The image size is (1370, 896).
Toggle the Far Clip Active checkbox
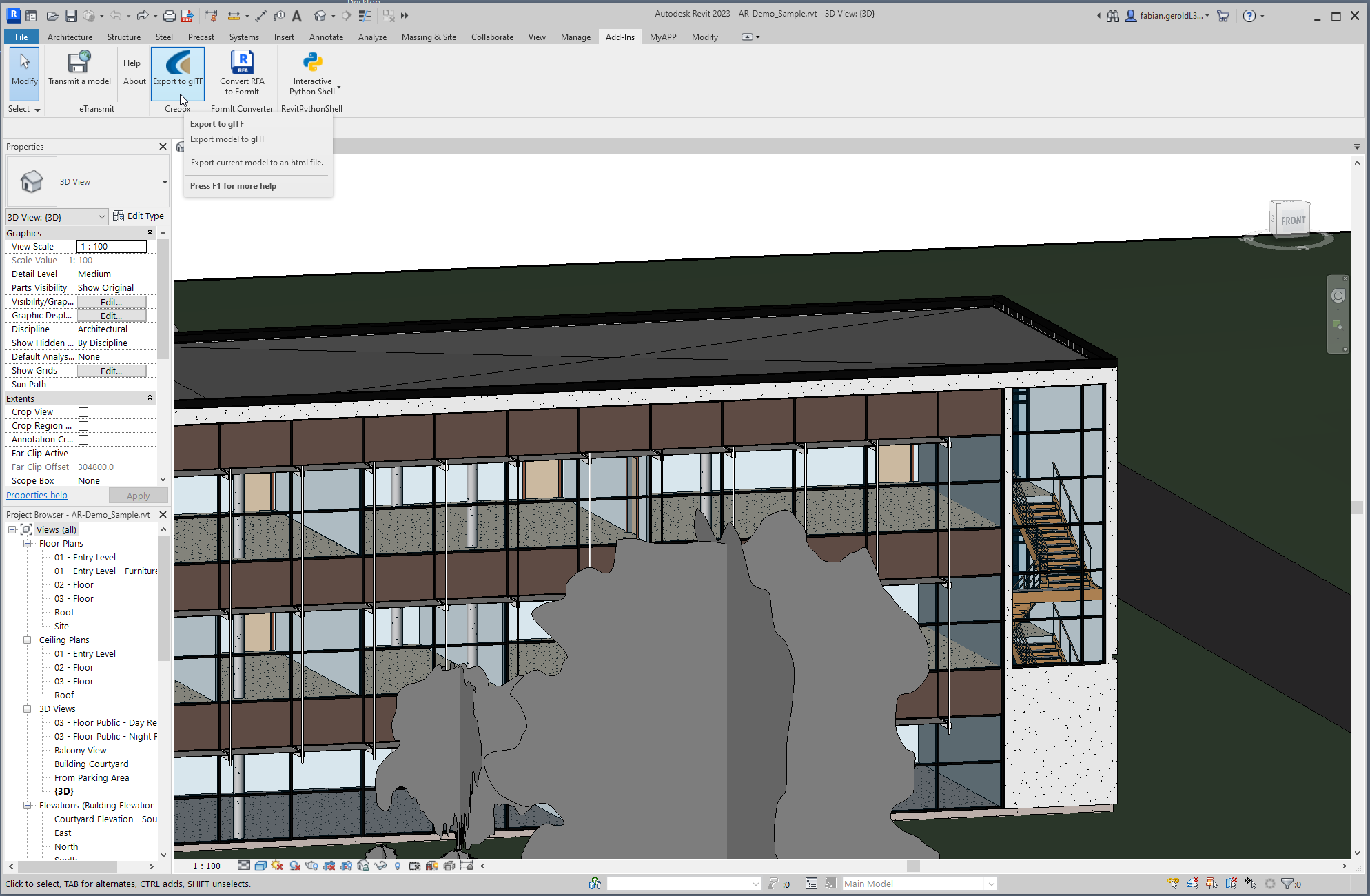click(x=83, y=454)
